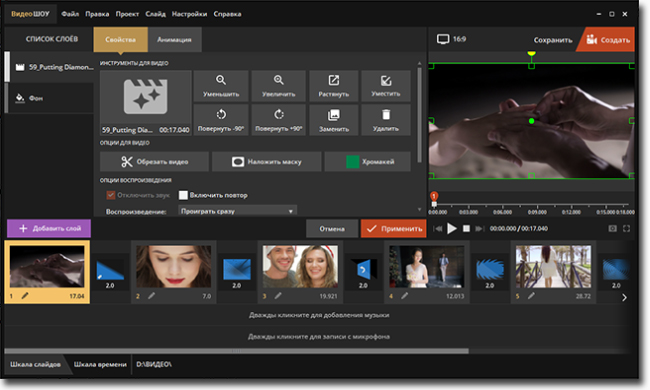650x390 pixels.
Task: Stop the preview playback
Action: (466, 228)
